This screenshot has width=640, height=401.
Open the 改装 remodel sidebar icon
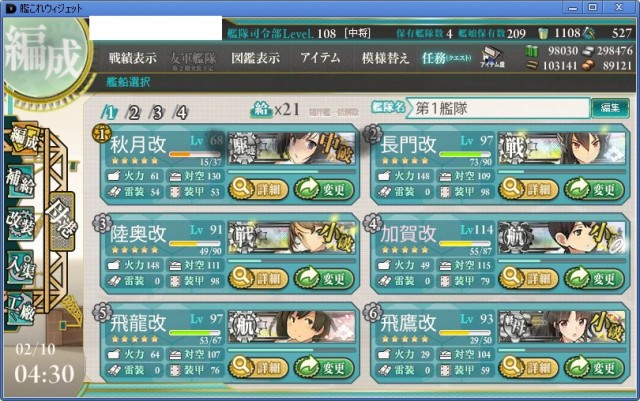(x=20, y=224)
